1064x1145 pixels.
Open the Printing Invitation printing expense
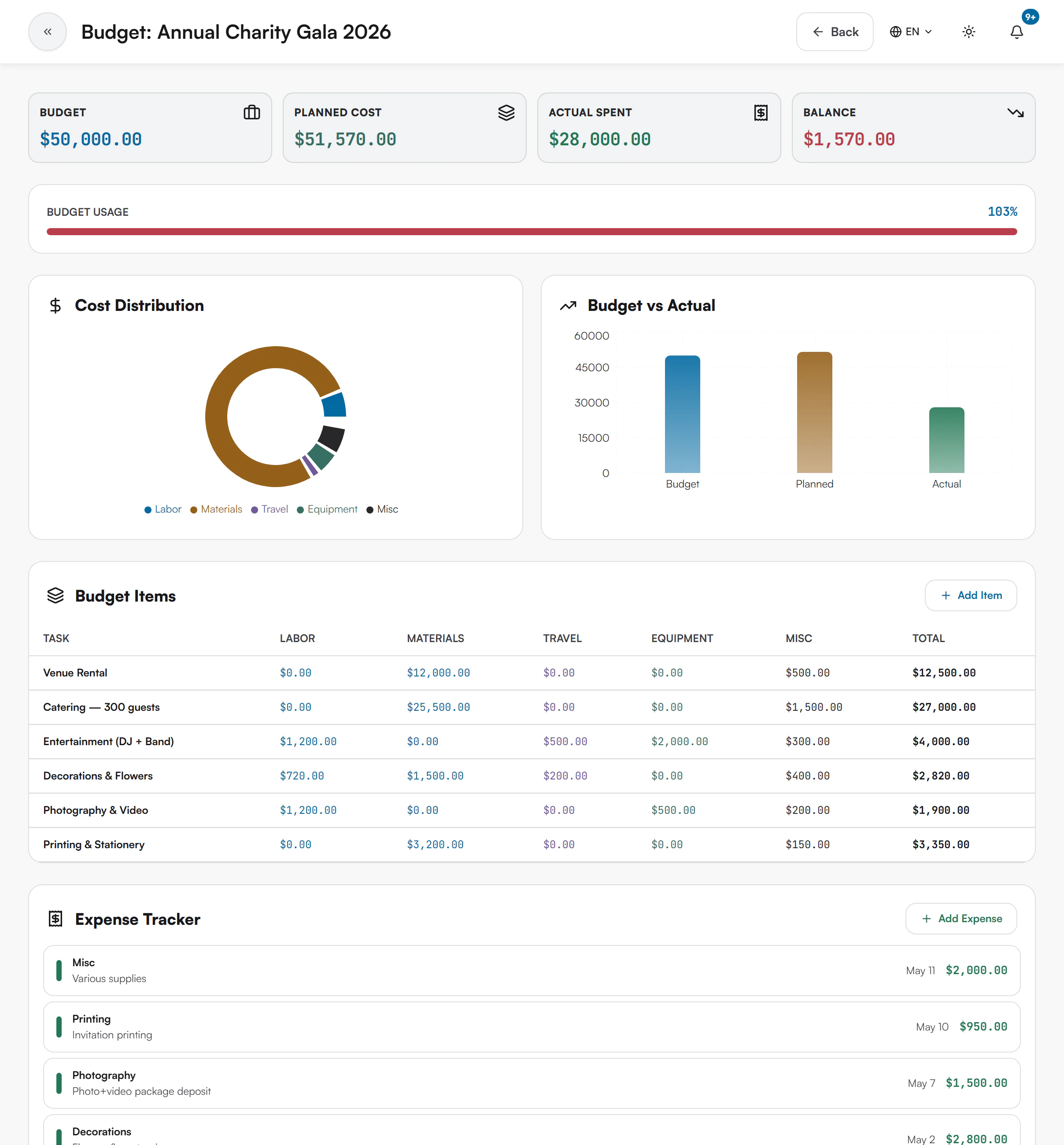pyautogui.click(x=532, y=1027)
